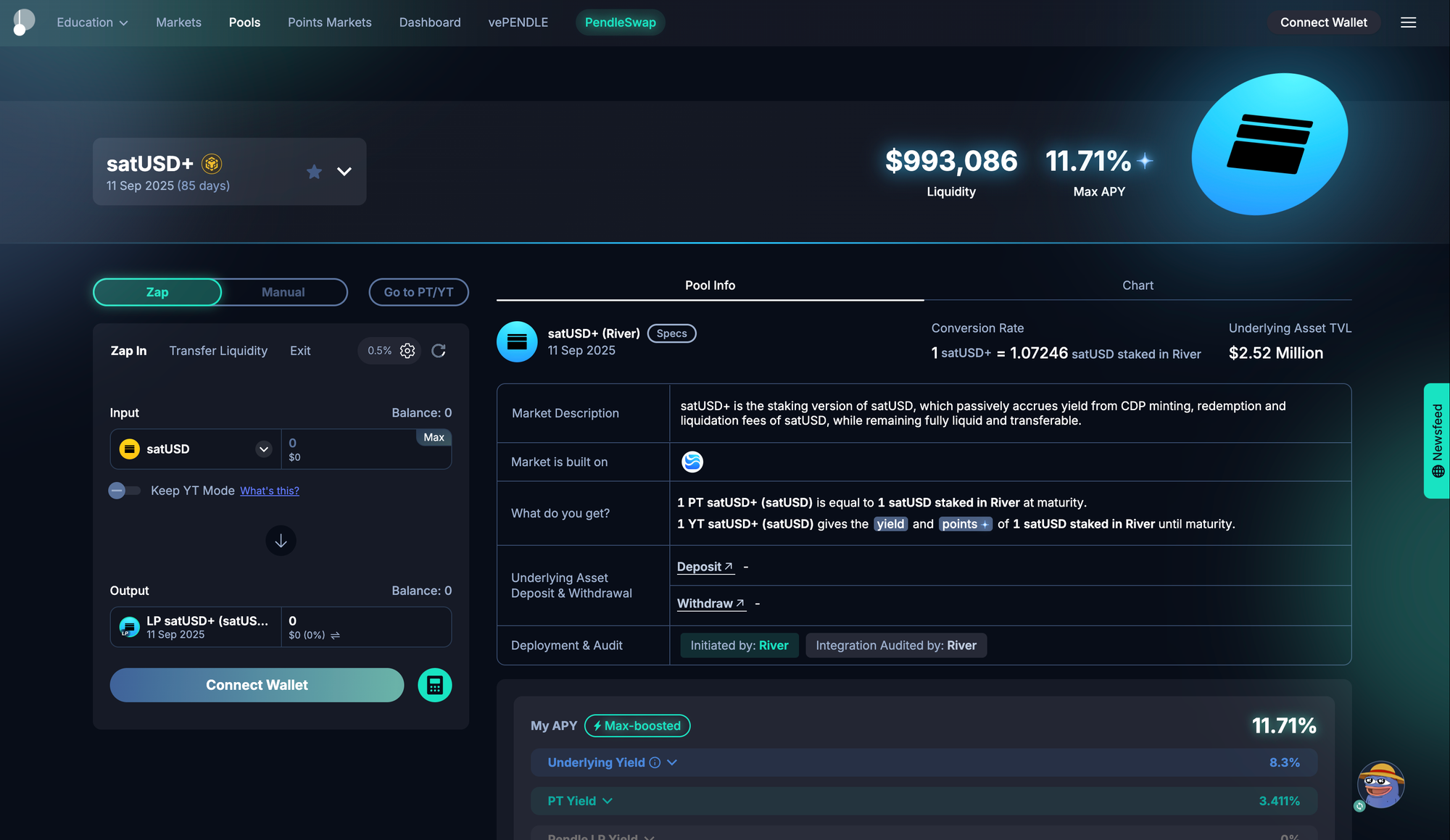1450x840 pixels.
Task: Click the satUSD coin icon in Input
Action: 130,449
